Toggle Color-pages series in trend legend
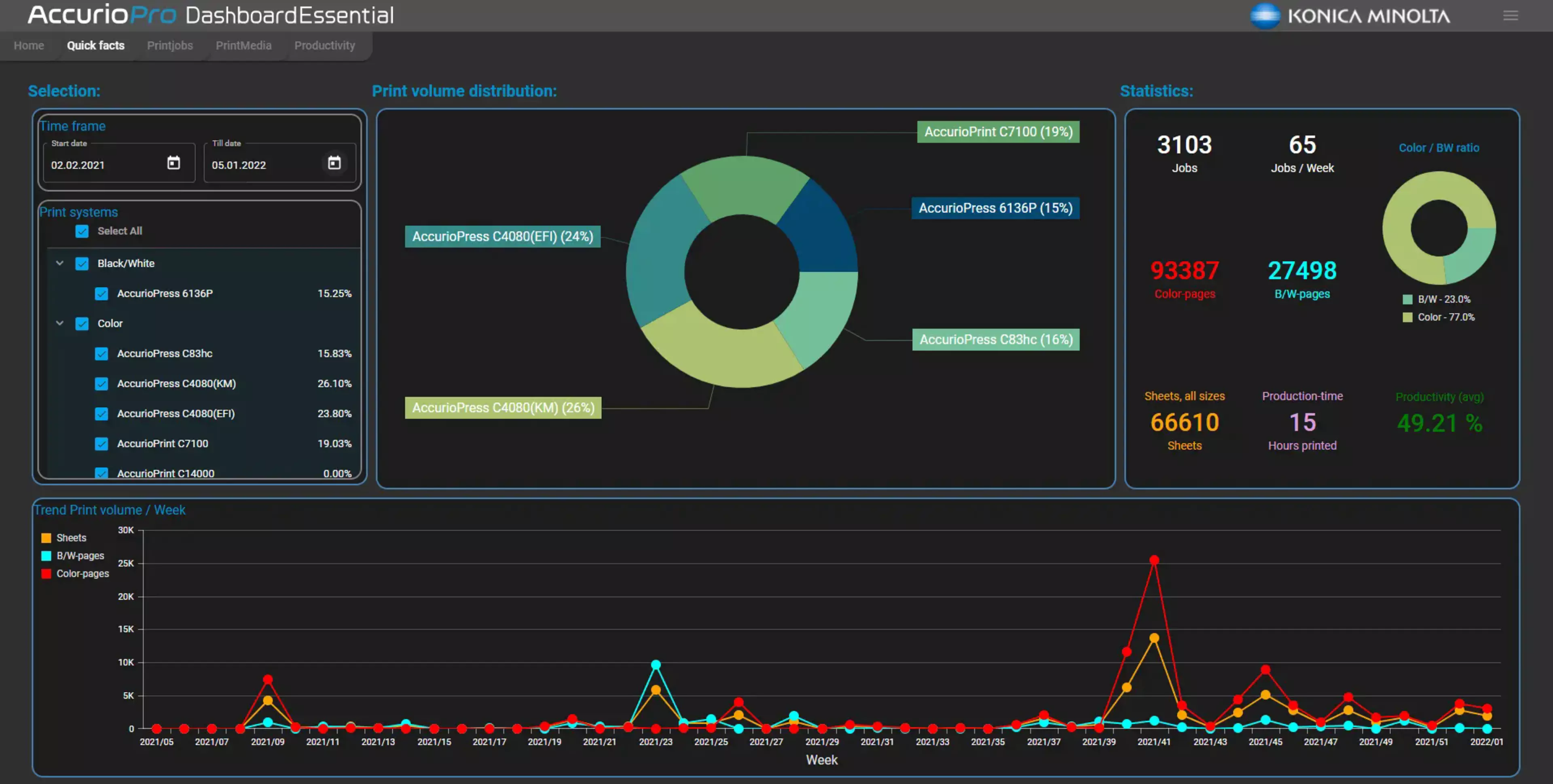Screen dimensions: 1553x784 (x=75, y=574)
